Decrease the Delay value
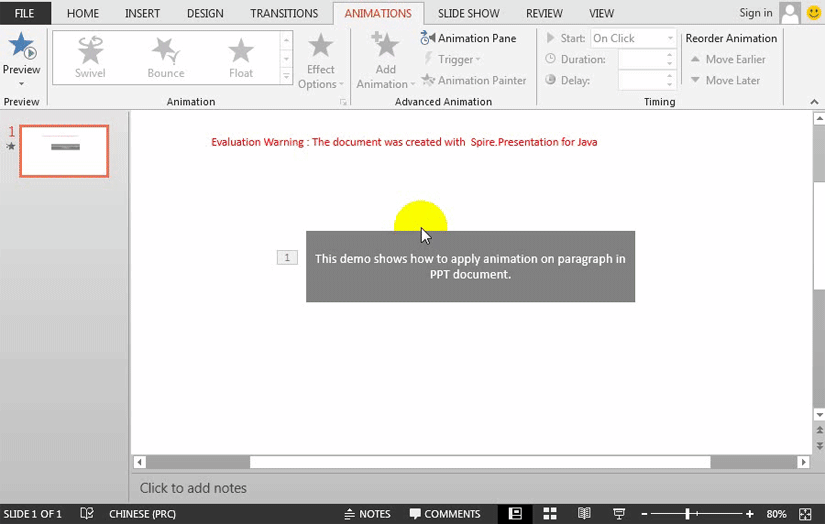825x524 pixels. coord(669,85)
